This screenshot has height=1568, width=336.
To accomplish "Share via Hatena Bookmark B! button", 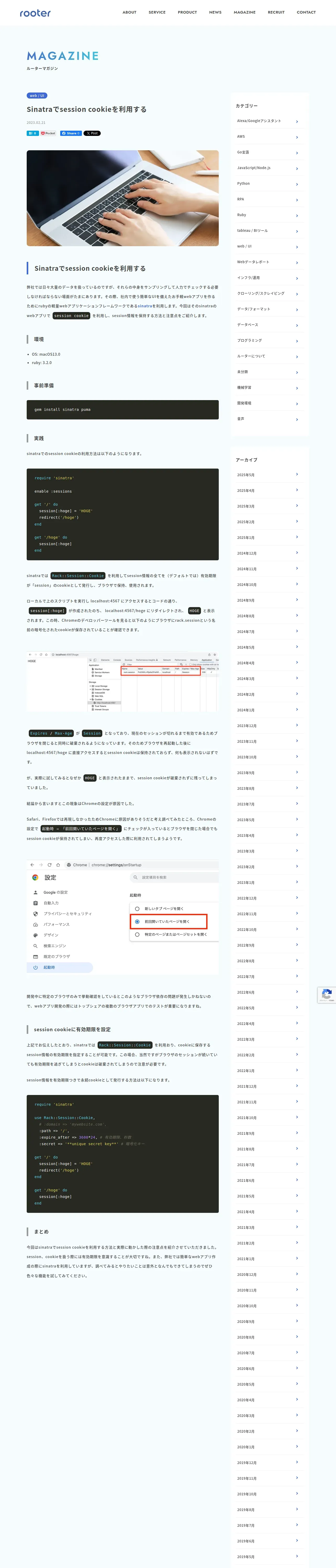I will [x=32, y=133].
